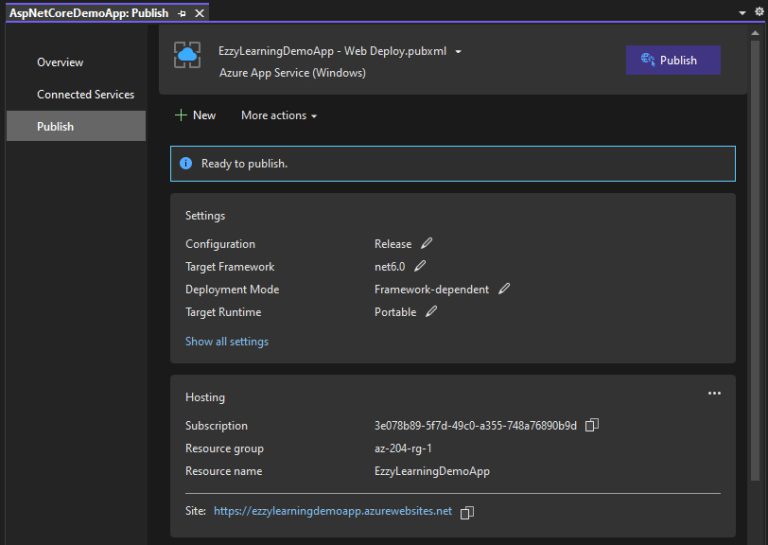Copy the site URL to clipboard
The height and width of the screenshot is (545, 768).
point(467,512)
